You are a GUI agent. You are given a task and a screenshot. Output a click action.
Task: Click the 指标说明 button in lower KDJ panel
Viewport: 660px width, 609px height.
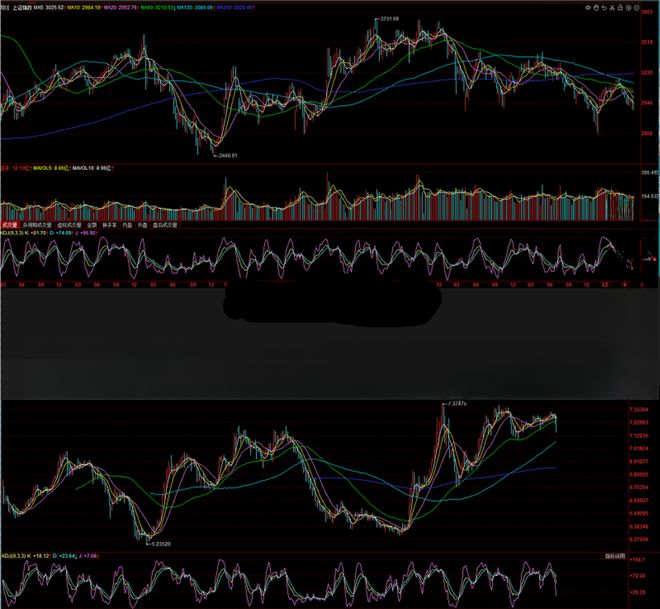[615, 556]
